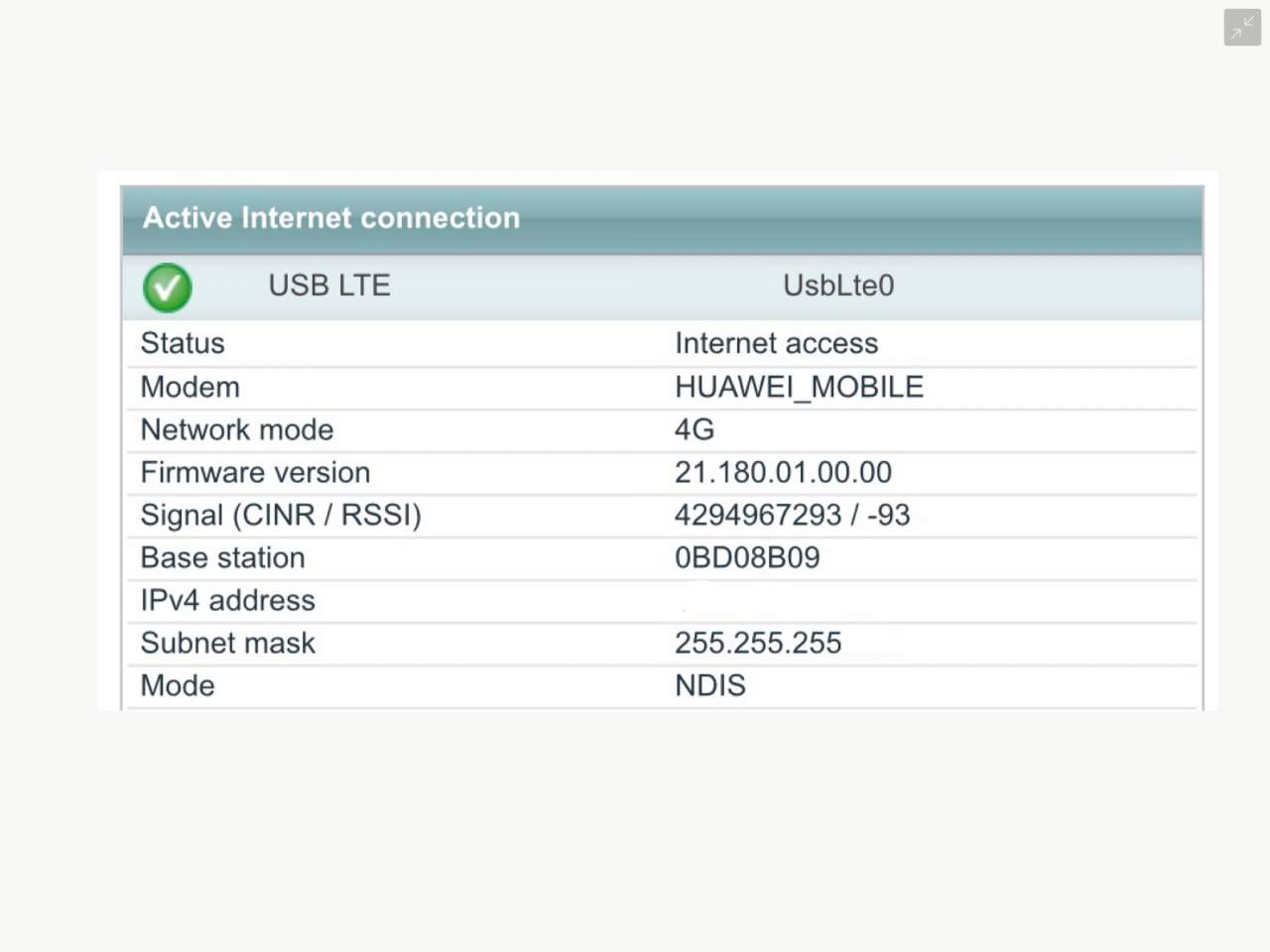Click the Network mode label
The height and width of the screenshot is (952, 1270).
click(237, 429)
